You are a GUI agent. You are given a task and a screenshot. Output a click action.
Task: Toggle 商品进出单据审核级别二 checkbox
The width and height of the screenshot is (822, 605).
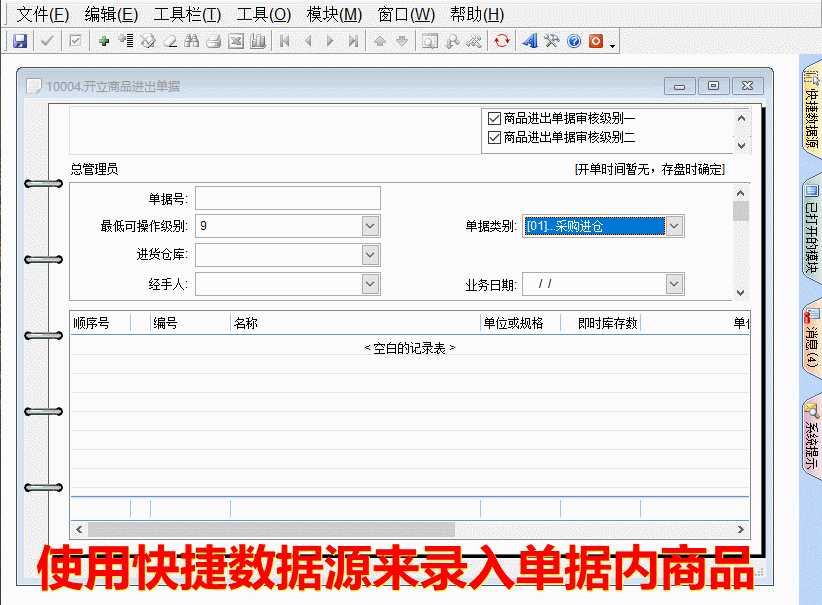[494, 137]
